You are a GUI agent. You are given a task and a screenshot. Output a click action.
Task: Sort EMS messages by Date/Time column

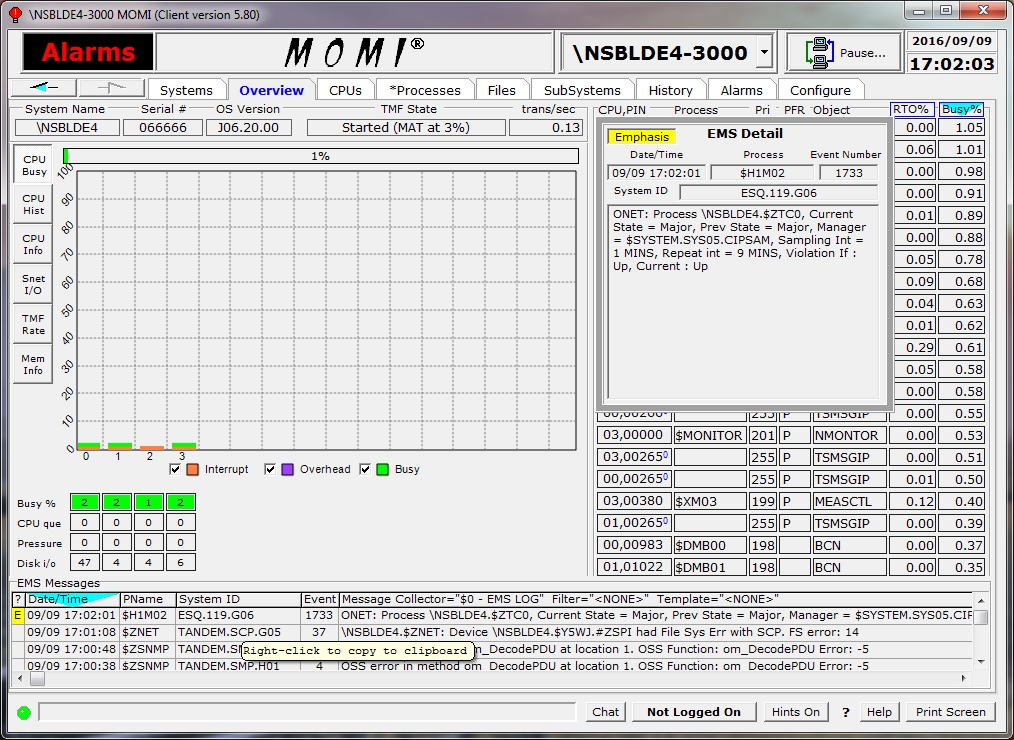tap(70, 599)
